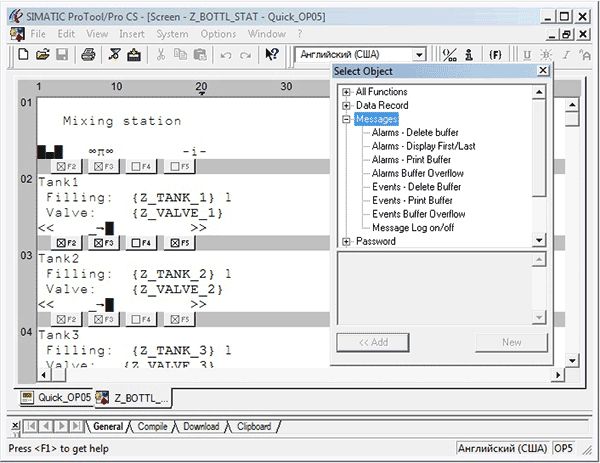Expand the Password tree node
This screenshot has width=600, height=463.
click(346, 242)
